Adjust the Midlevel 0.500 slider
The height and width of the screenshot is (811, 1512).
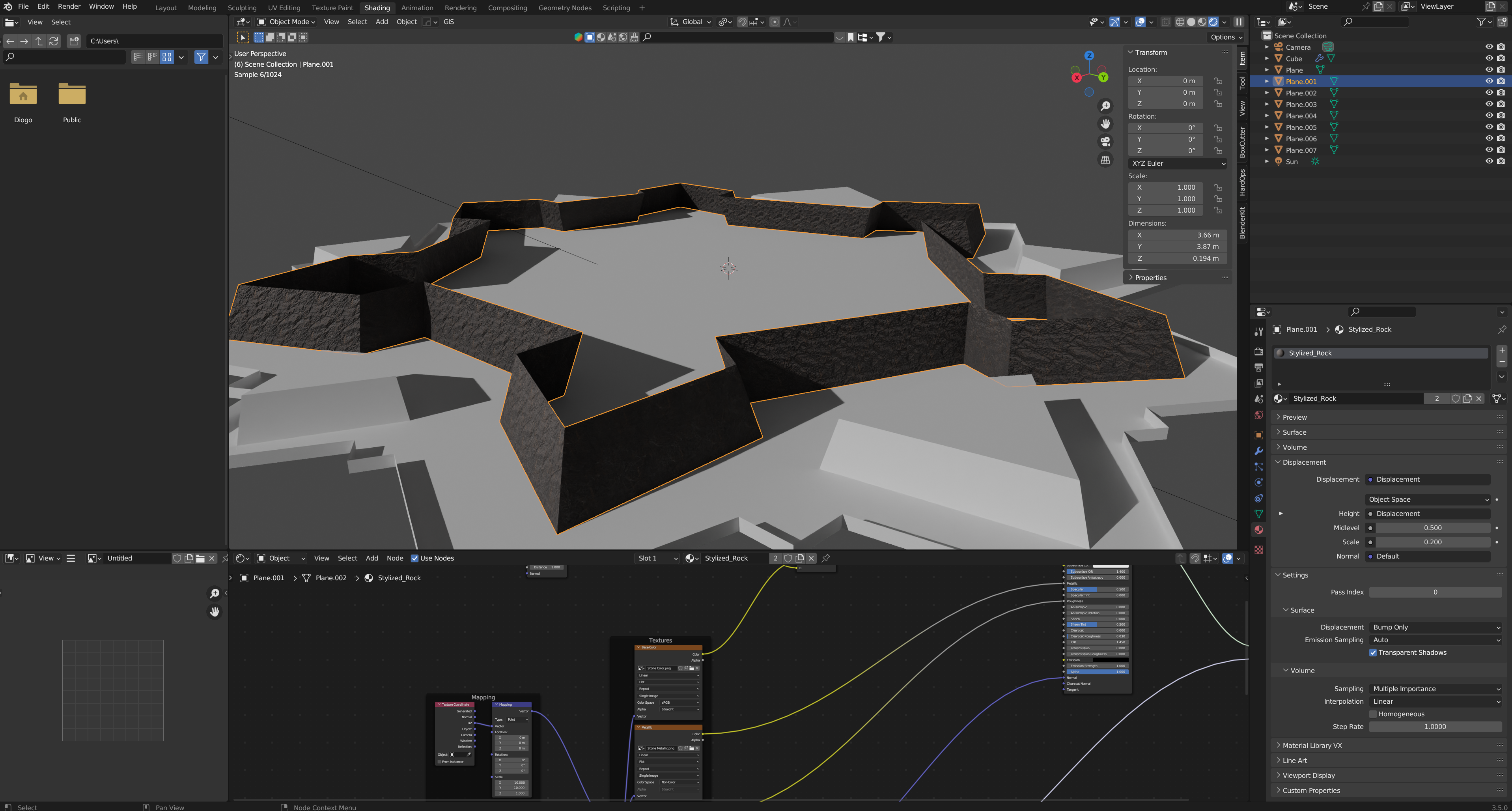point(1432,528)
